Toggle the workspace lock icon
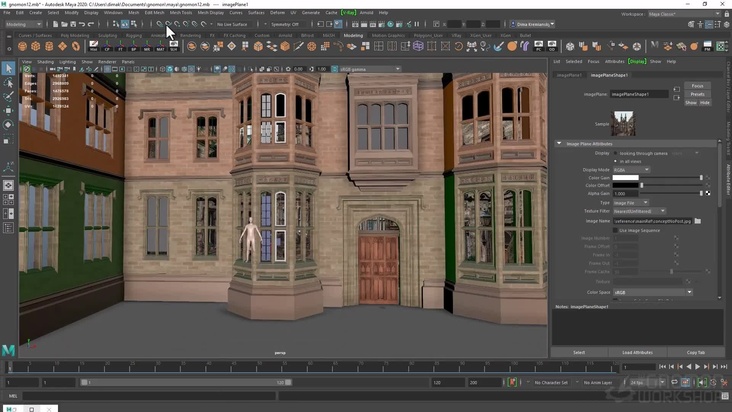 [726, 14]
